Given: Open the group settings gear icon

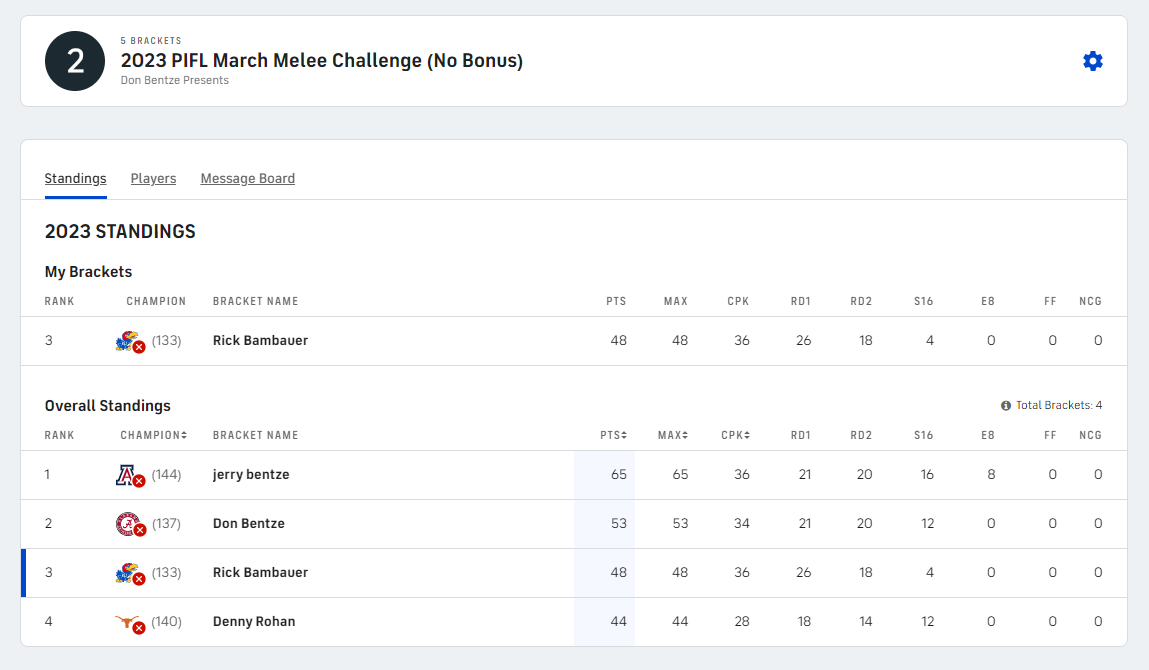Looking at the screenshot, I should coord(1093,61).
